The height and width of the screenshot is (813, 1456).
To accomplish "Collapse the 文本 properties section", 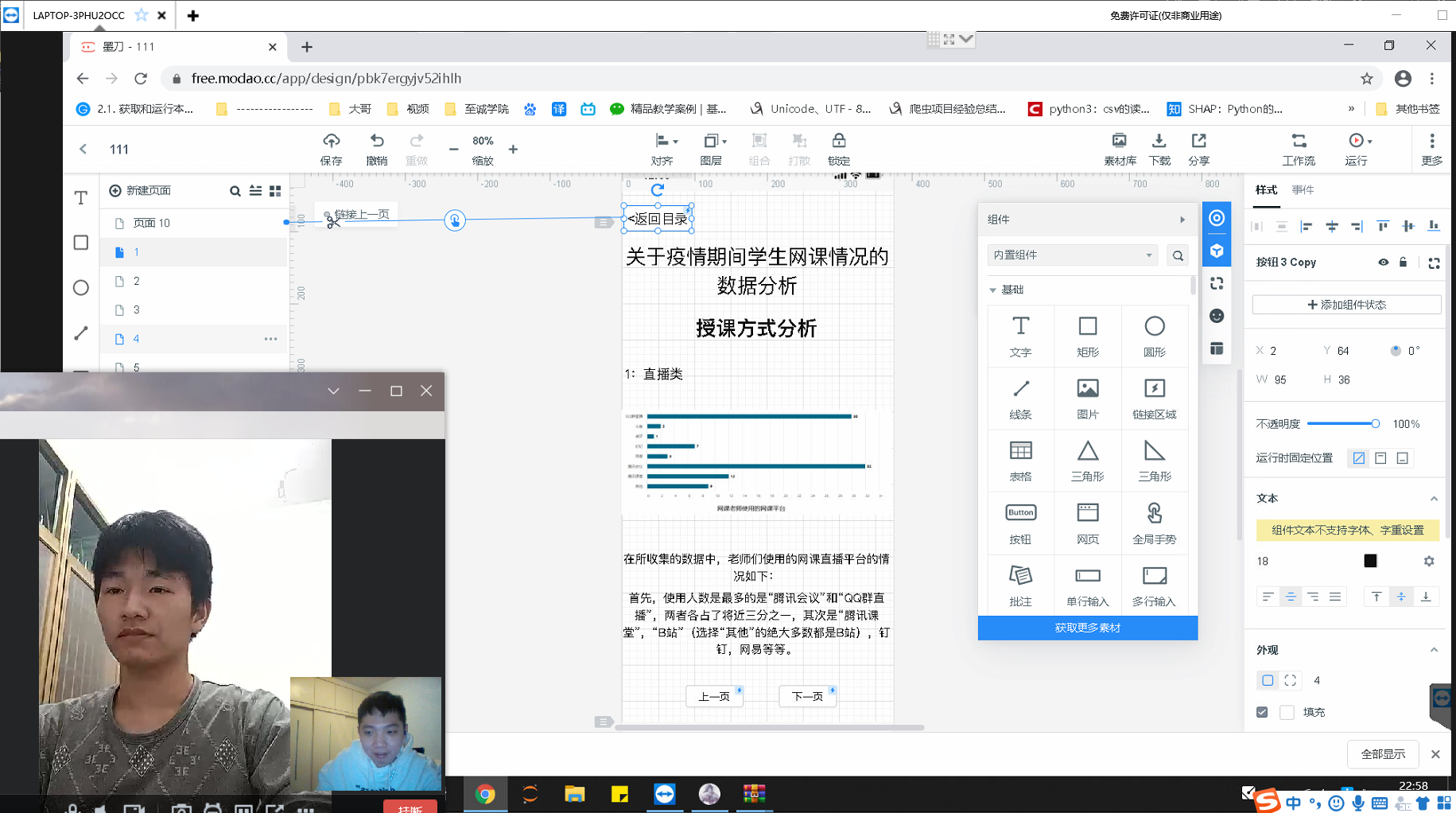I will (1434, 499).
